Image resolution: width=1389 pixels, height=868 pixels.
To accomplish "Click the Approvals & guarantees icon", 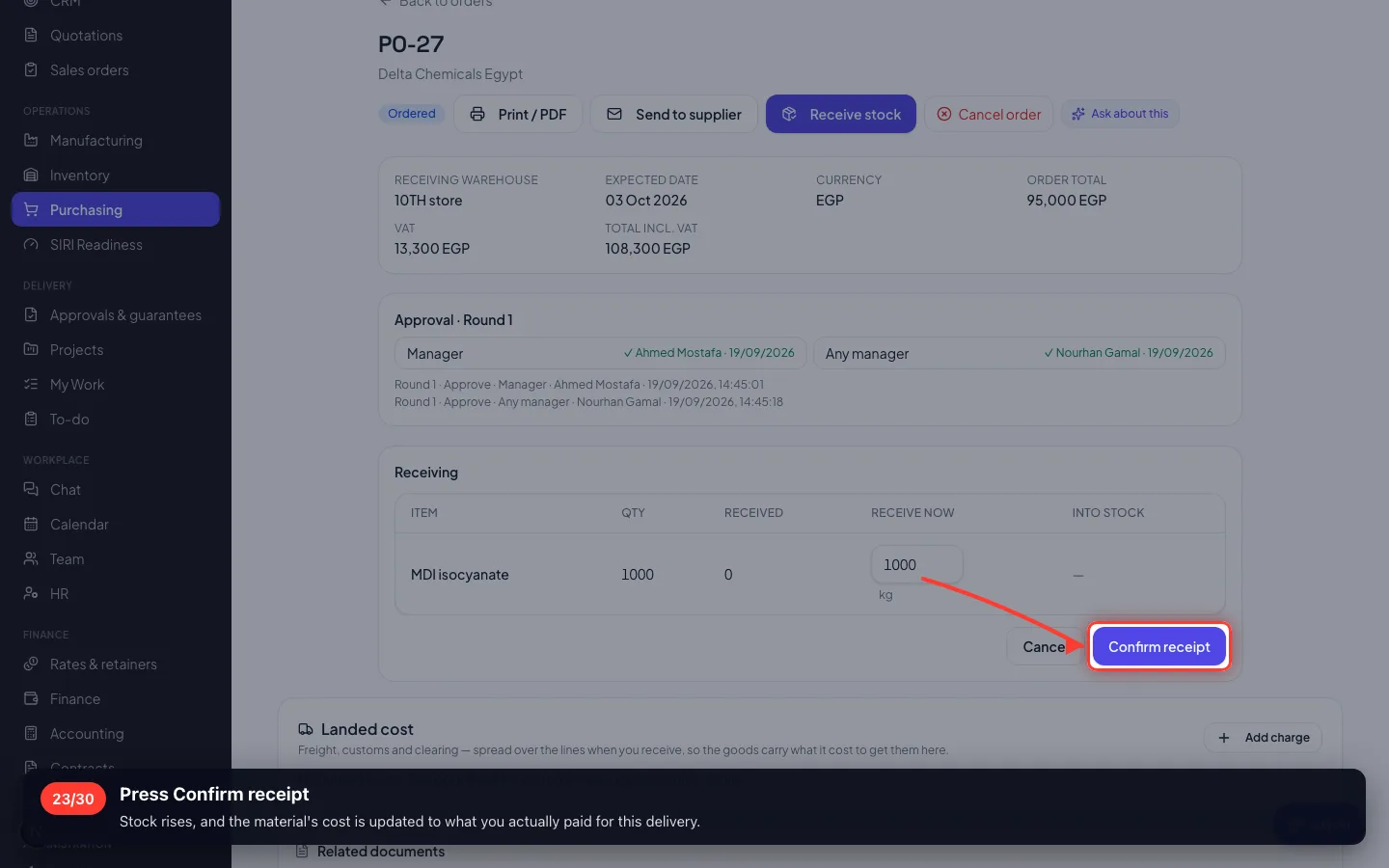I will pyautogui.click(x=31, y=315).
